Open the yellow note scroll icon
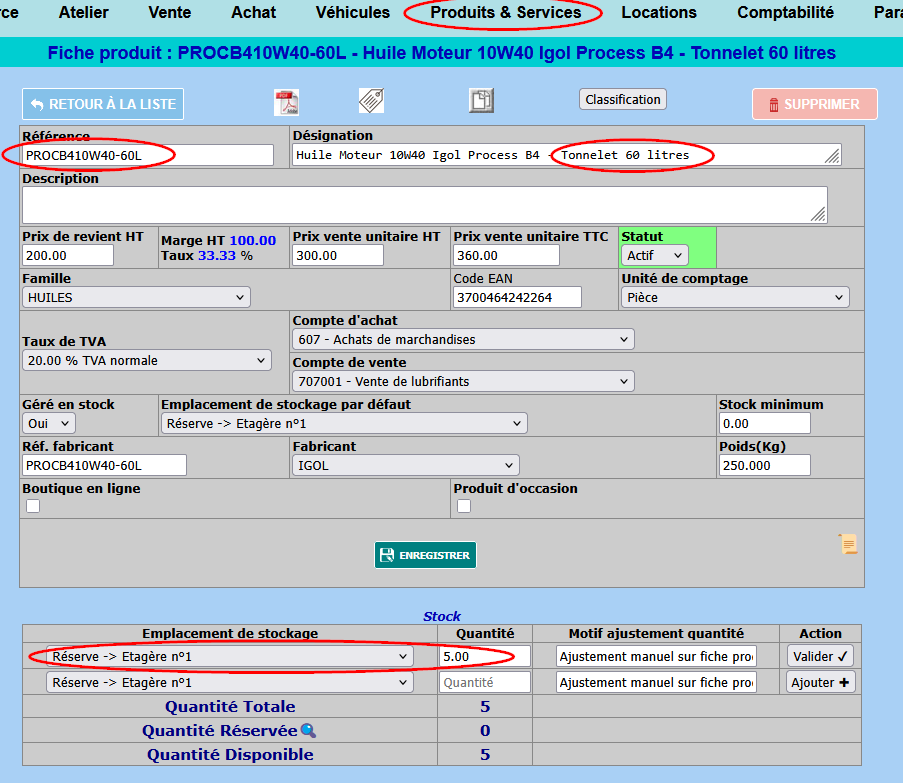Image resolution: width=903 pixels, height=783 pixels. point(848,544)
